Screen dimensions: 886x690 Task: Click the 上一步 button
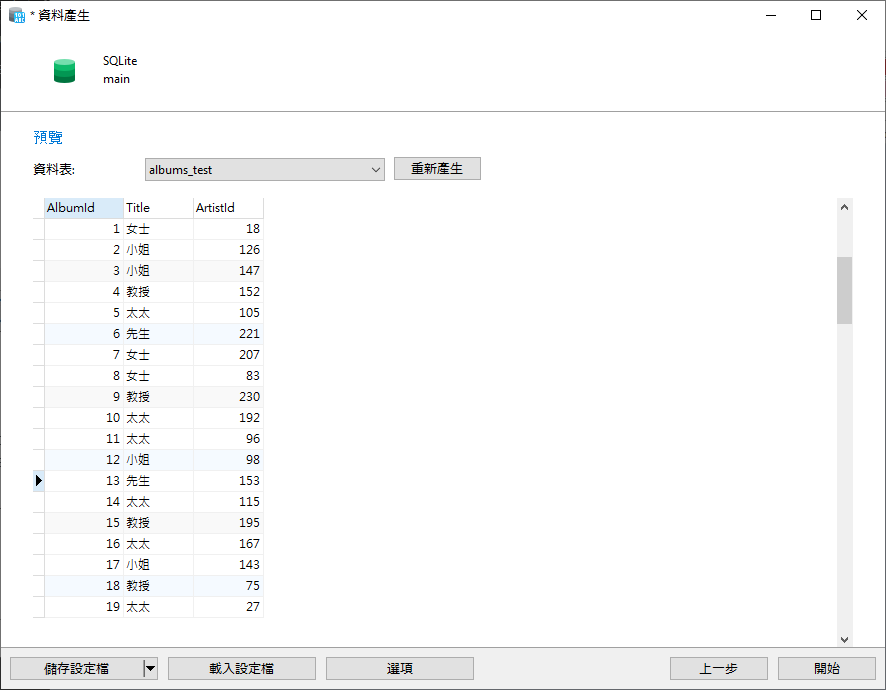718,668
